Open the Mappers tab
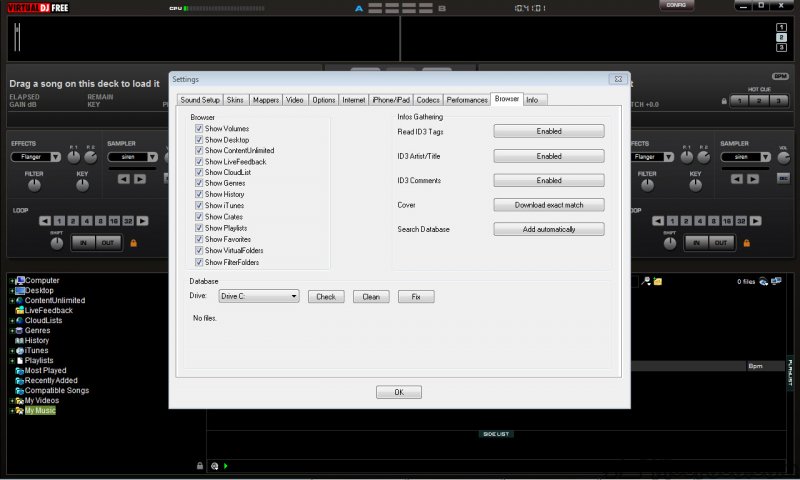This screenshot has height=480, width=800. (x=266, y=100)
